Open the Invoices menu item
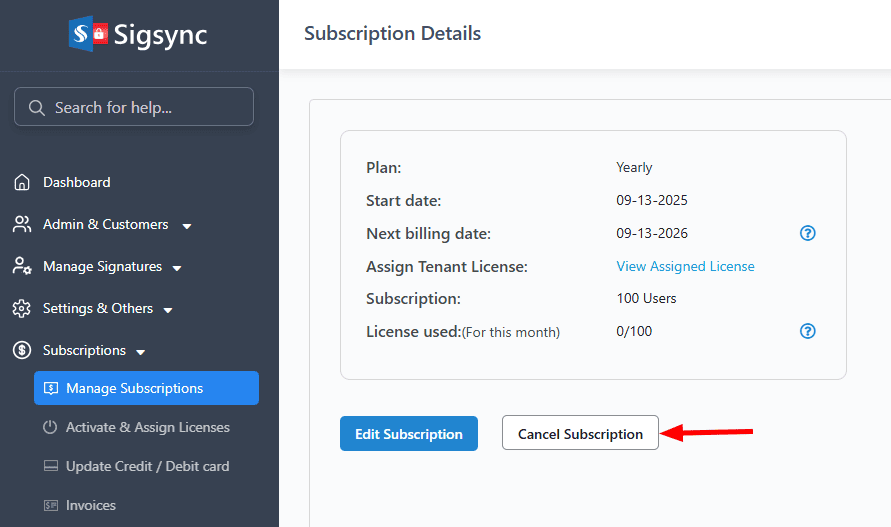Image resolution: width=891 pixels, height=527 pixels. click(90, 505)
